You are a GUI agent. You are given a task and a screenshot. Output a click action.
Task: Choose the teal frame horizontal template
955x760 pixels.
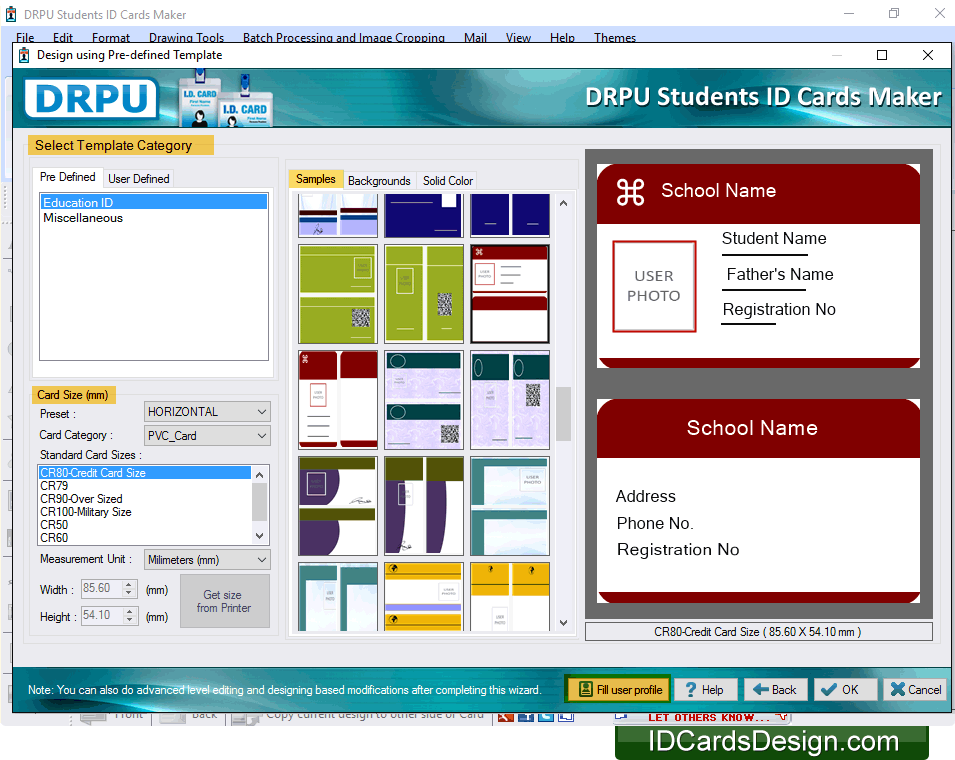pyautogui.click(x=510, y=506)
